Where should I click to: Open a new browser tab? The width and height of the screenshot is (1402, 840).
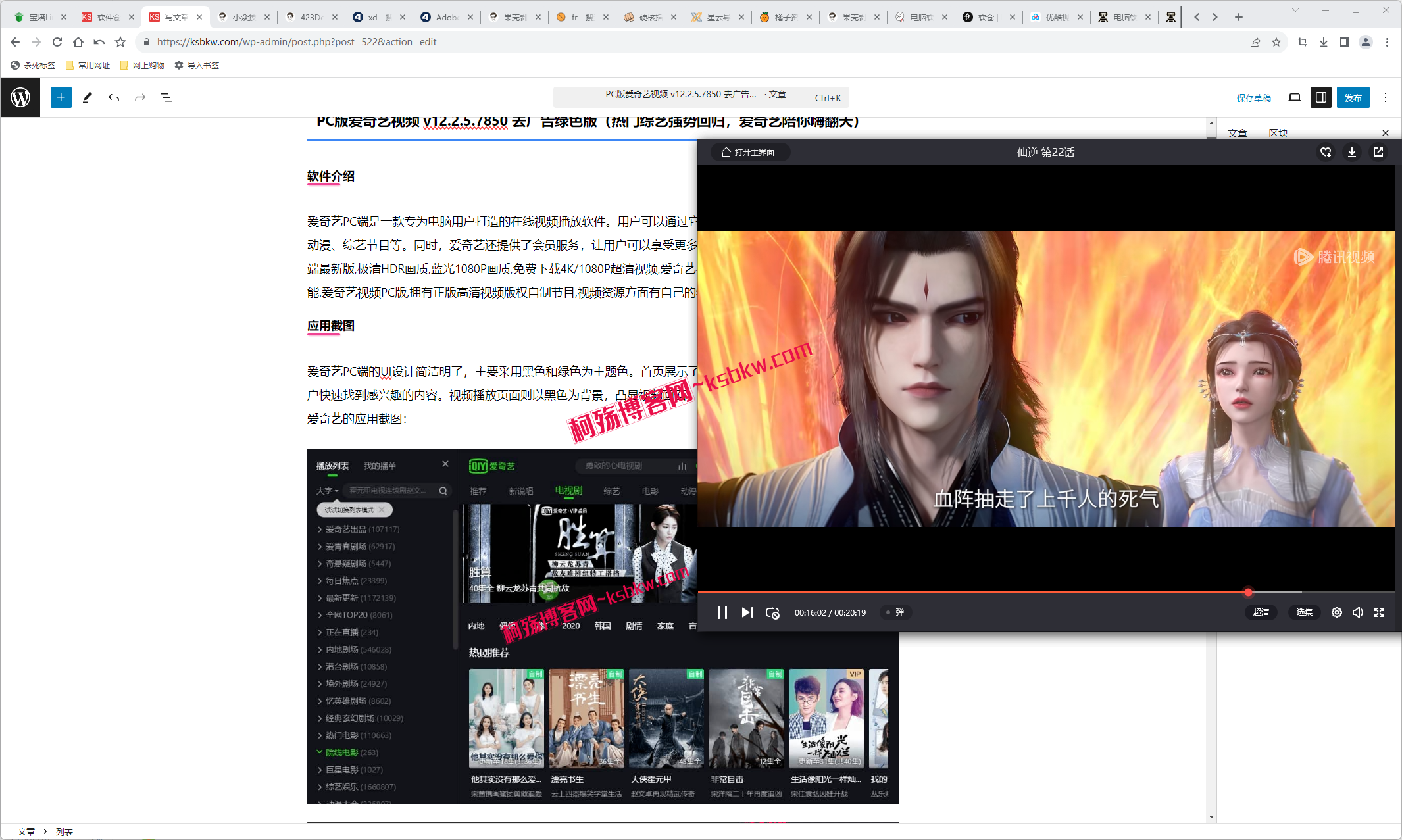(1239, 17)
